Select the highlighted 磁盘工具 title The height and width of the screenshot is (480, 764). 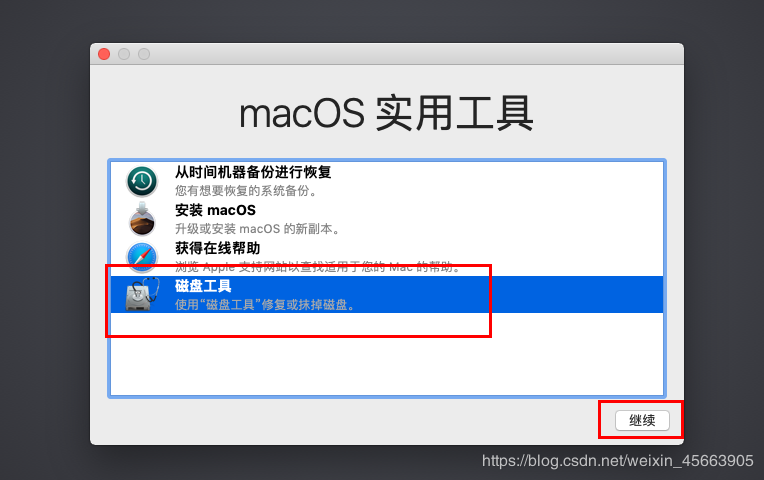[x=203, y=286]
